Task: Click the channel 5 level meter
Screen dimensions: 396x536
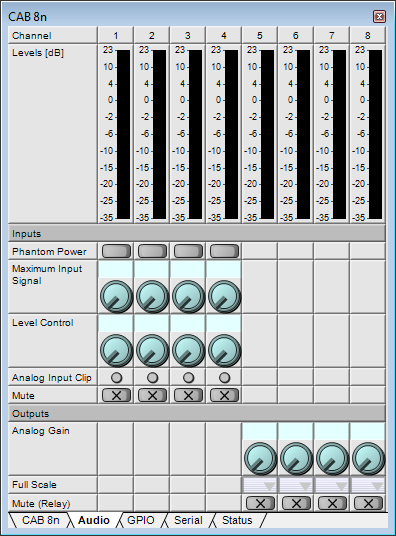Action: [x=267, y=134]
